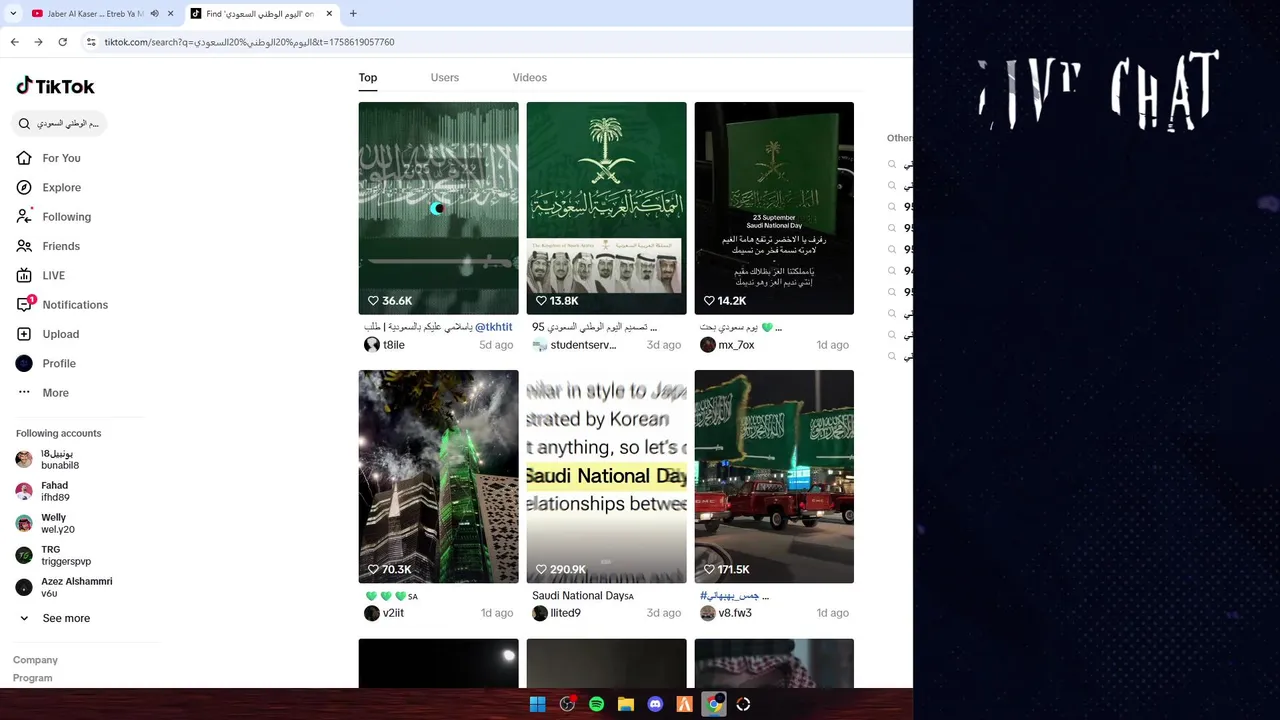
Task: Open the video with 36.6K likes
Action: (x=438, y=208)
